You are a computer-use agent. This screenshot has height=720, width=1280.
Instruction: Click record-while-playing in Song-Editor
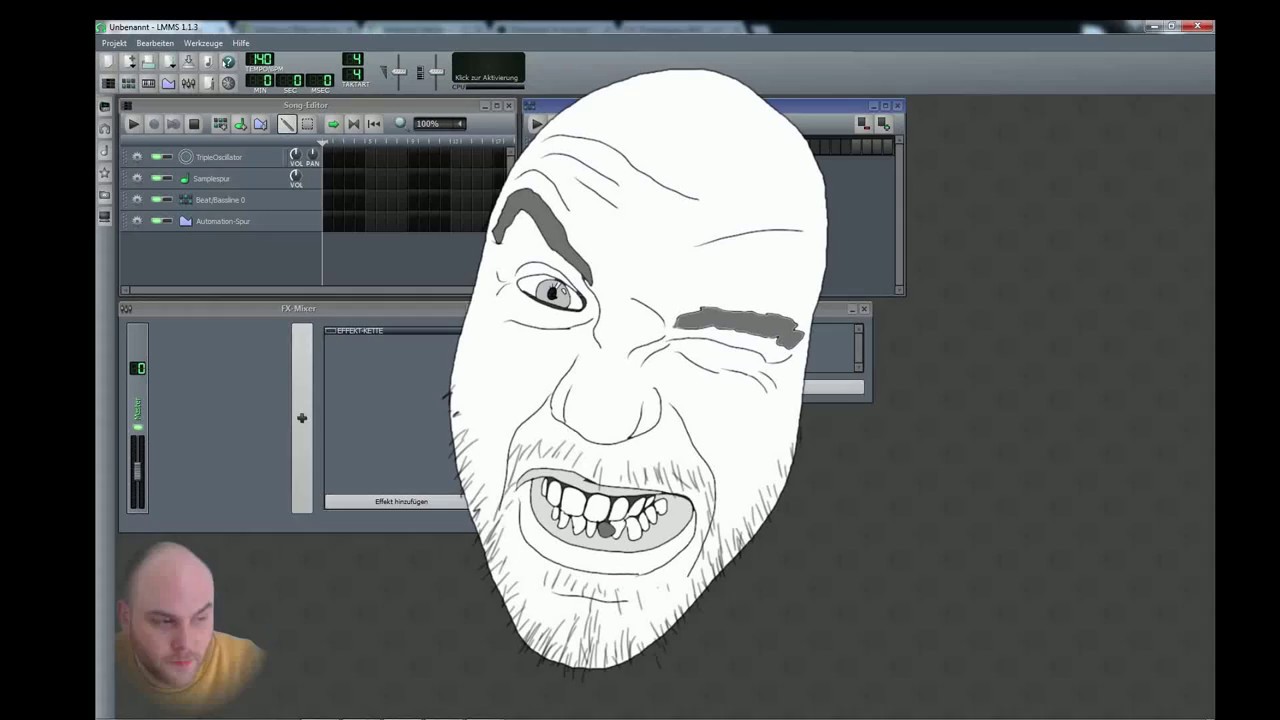(173, 124)
